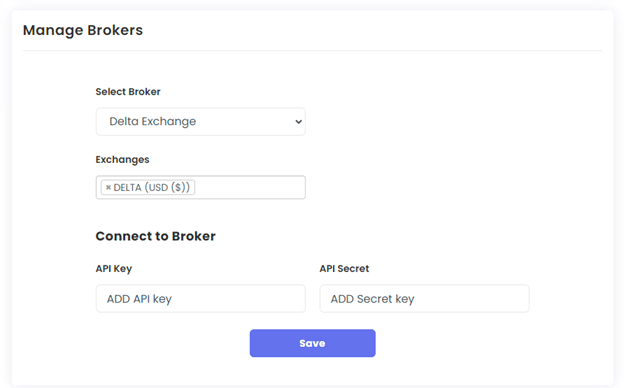Click the chevron arrow beside Delta Exchange

pyautogui.click(x=298, y=122)
